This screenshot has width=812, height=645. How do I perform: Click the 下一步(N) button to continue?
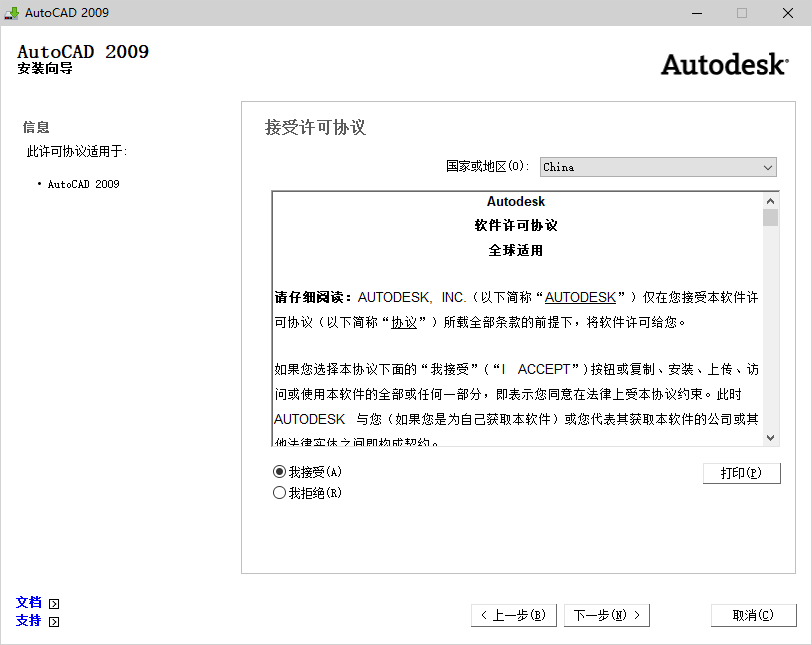click(x=606, y=615)
